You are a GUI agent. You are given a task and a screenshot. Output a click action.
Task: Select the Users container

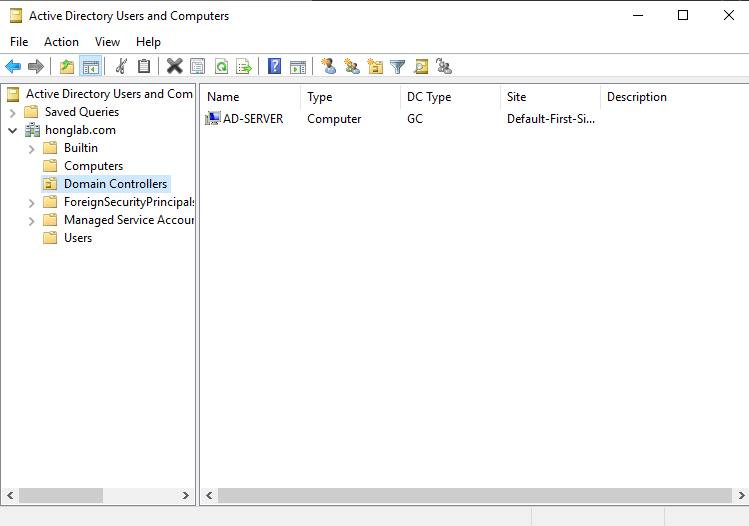pos(78,238)
